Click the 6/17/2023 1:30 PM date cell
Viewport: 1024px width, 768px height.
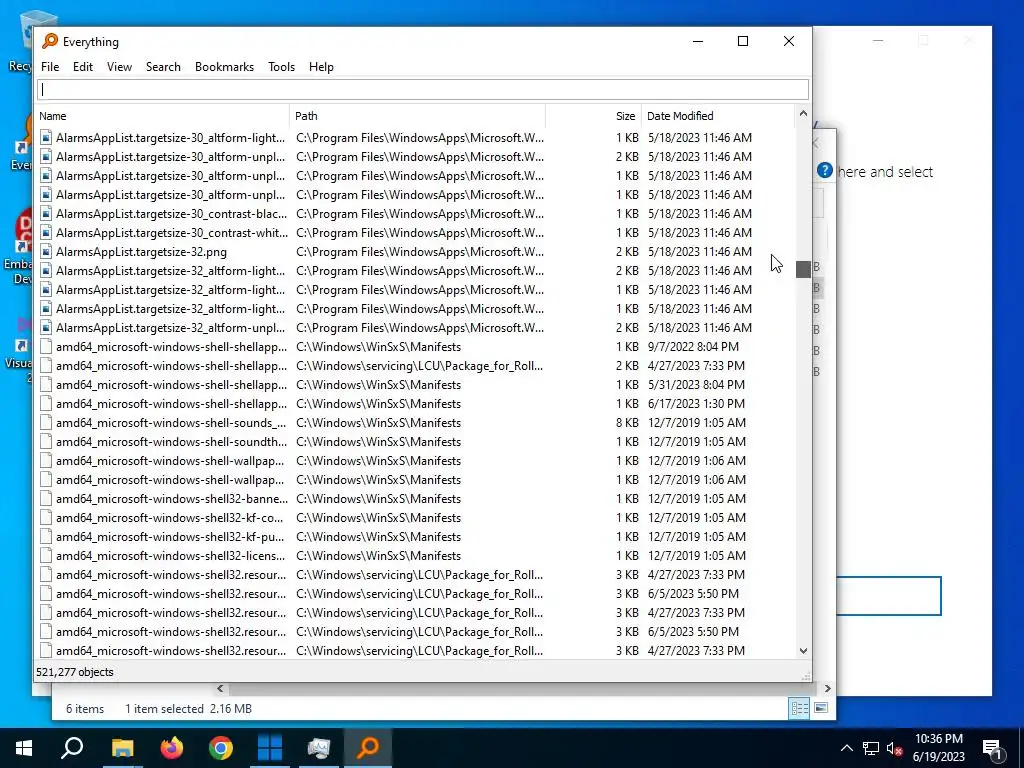(696, 404)
